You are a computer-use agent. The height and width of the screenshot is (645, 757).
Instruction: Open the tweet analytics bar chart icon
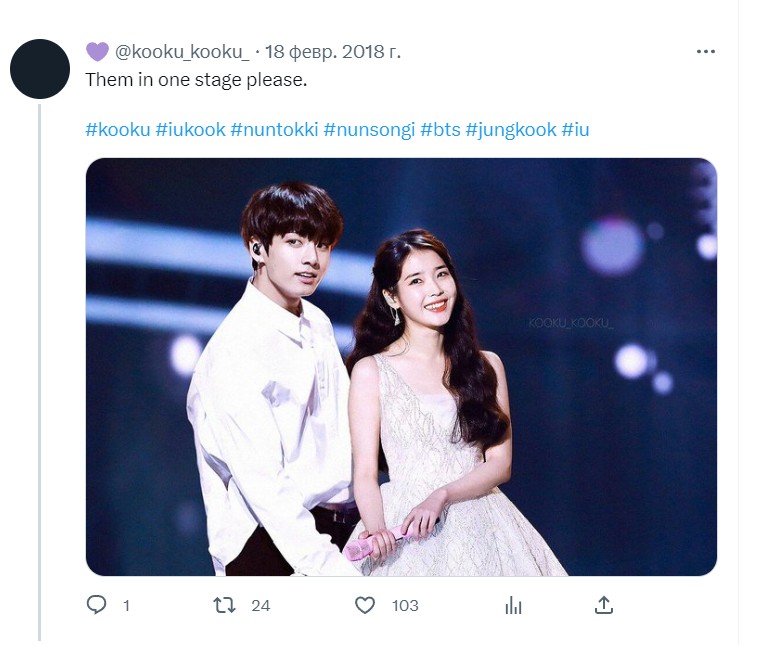pos(513,605)
